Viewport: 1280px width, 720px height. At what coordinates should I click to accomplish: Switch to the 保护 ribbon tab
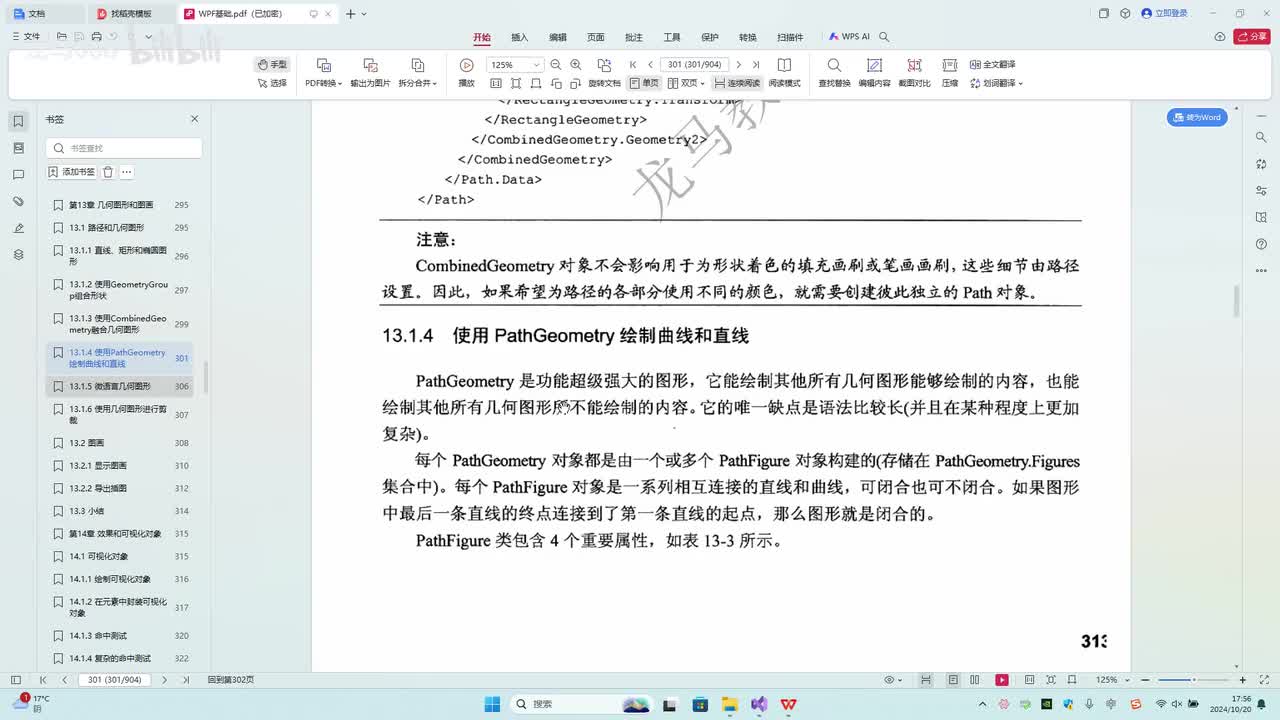tap(710, 37)
